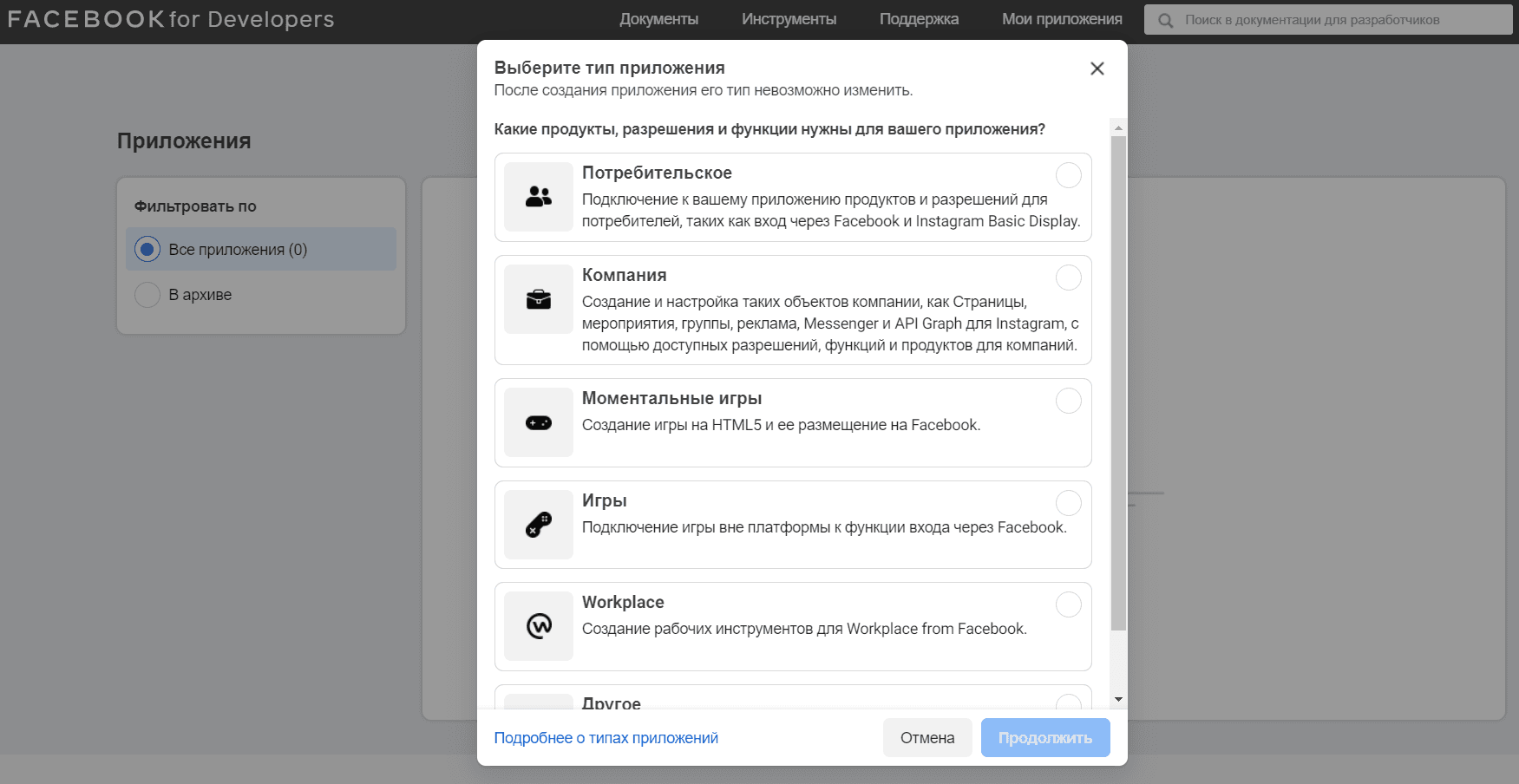Select the Другое radio button
This screenshot has width=1519, height=784.
pos(1069,702)
